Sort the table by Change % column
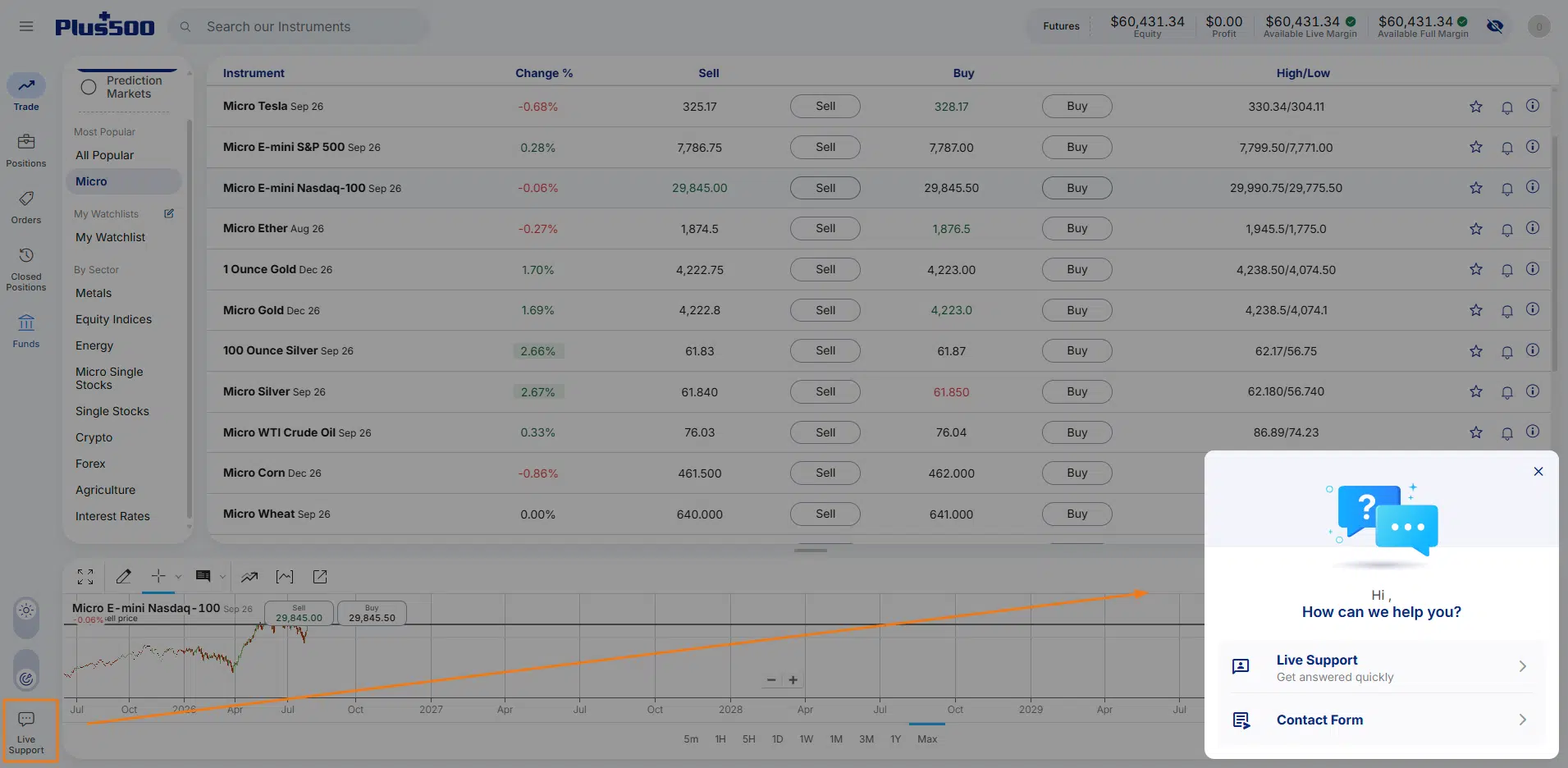Screen dimensions: 1568x768 click(x=544, y=73)
